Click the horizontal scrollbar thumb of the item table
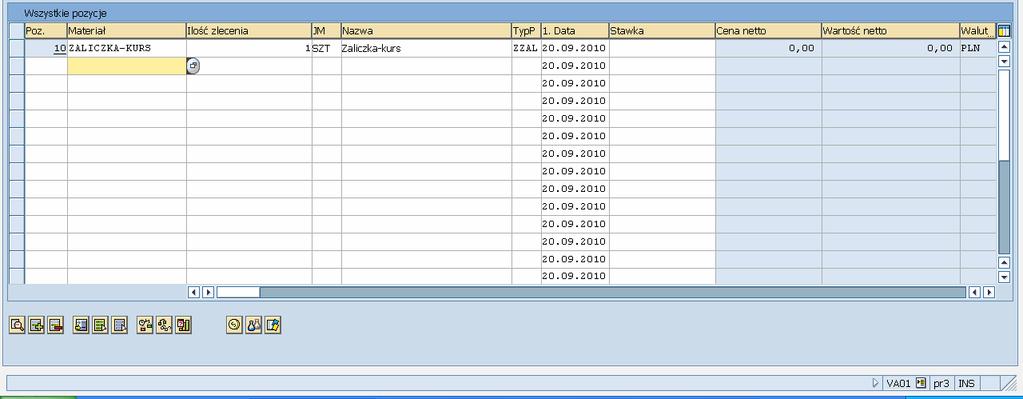Image resolution: width=1023 pixels, height=399 pixels. coord(238,292)
